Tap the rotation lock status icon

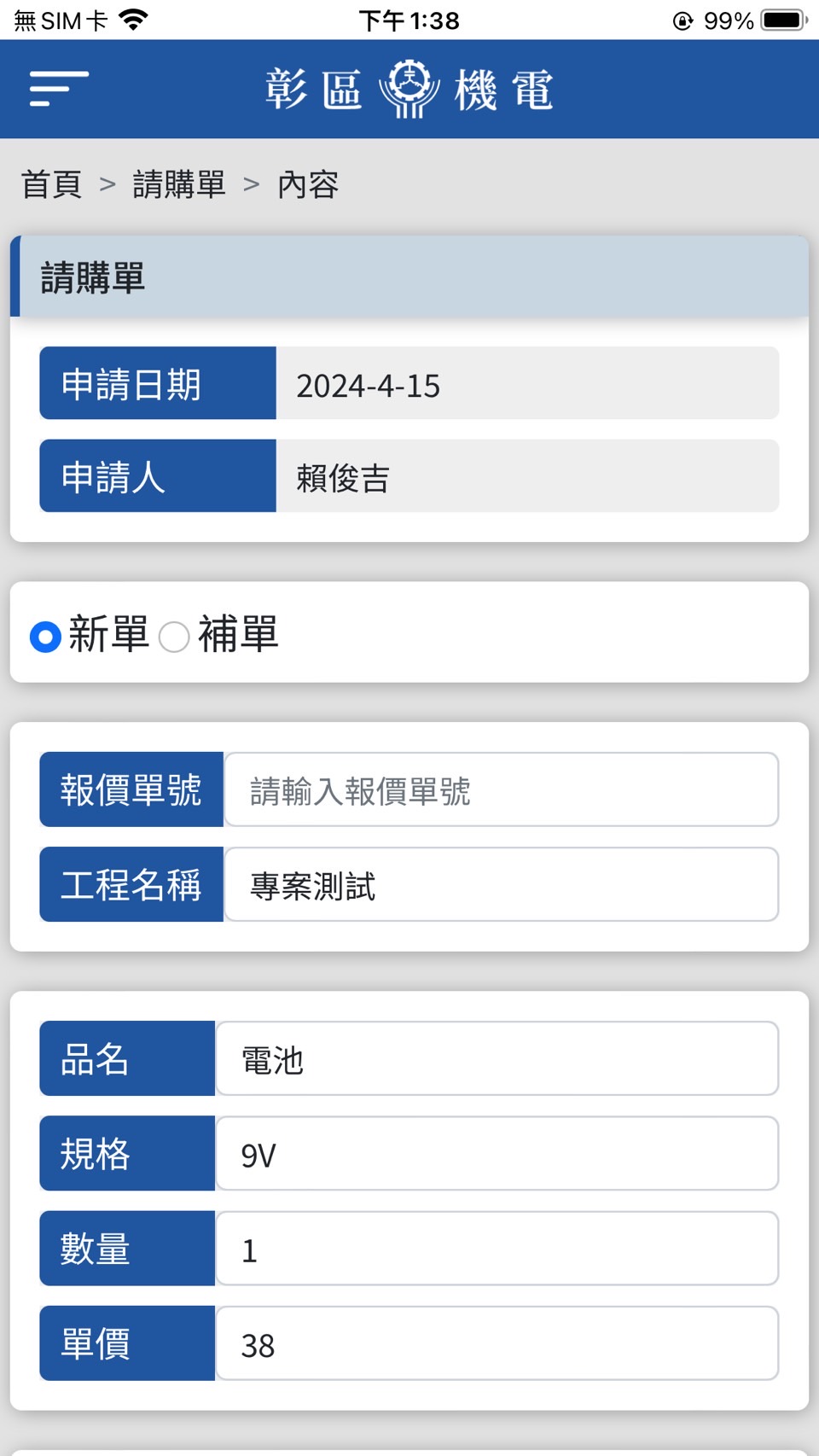coord(682,20)
